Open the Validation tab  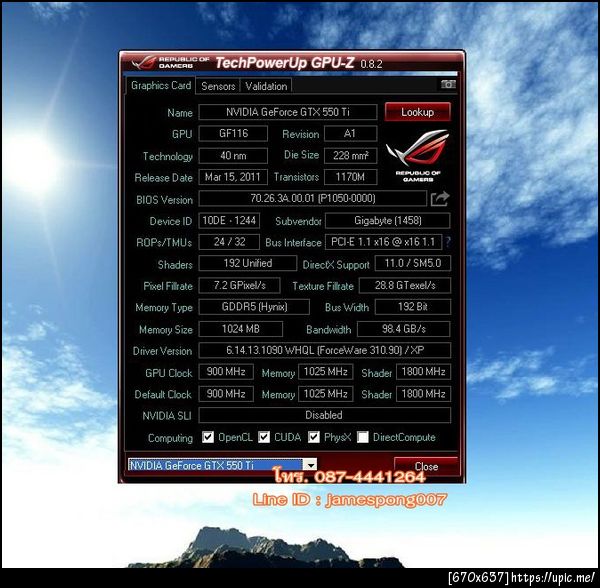coord(266,86)
